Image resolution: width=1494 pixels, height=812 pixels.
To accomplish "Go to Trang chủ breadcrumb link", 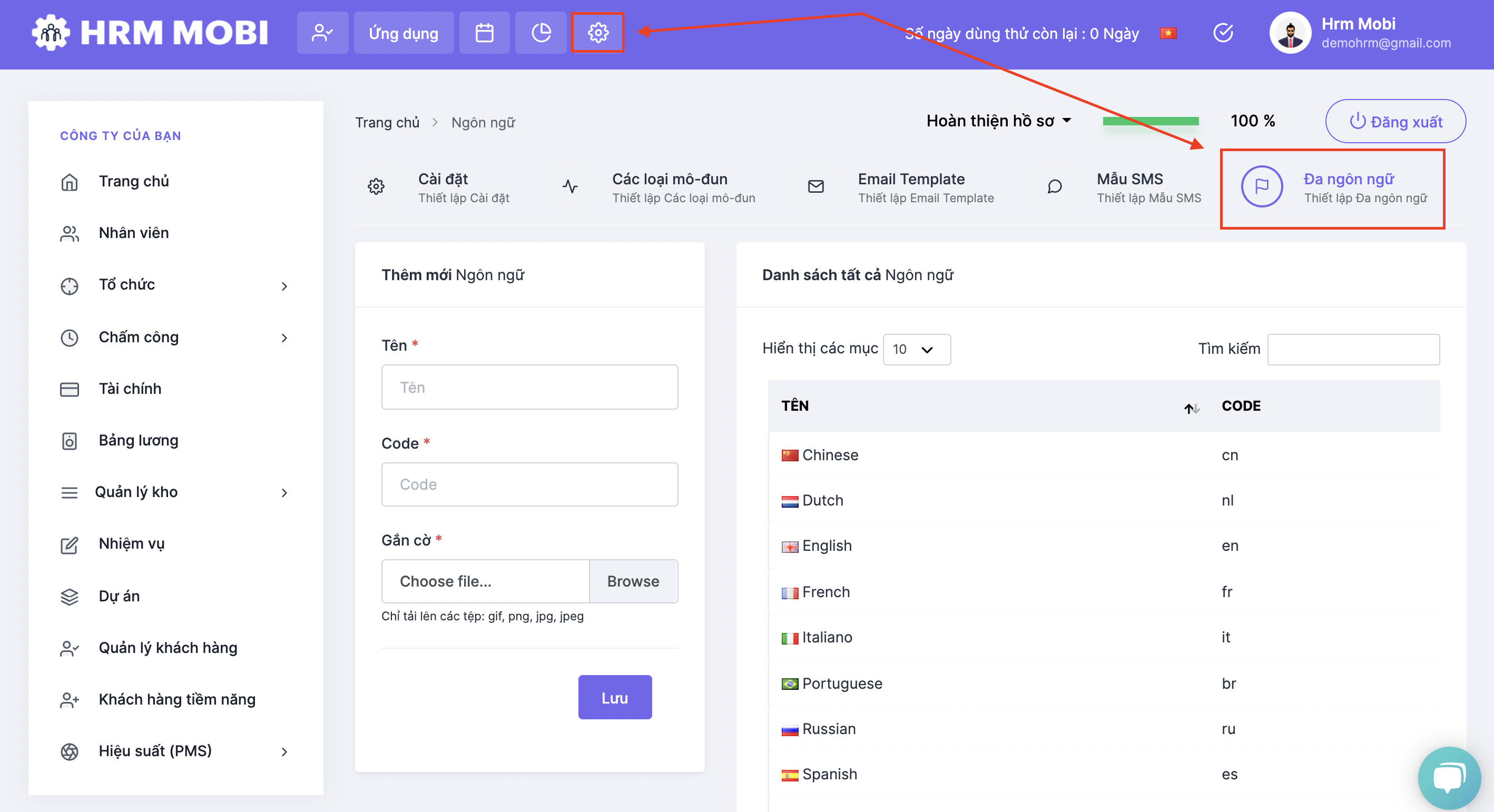I will (x=387, y=122).
